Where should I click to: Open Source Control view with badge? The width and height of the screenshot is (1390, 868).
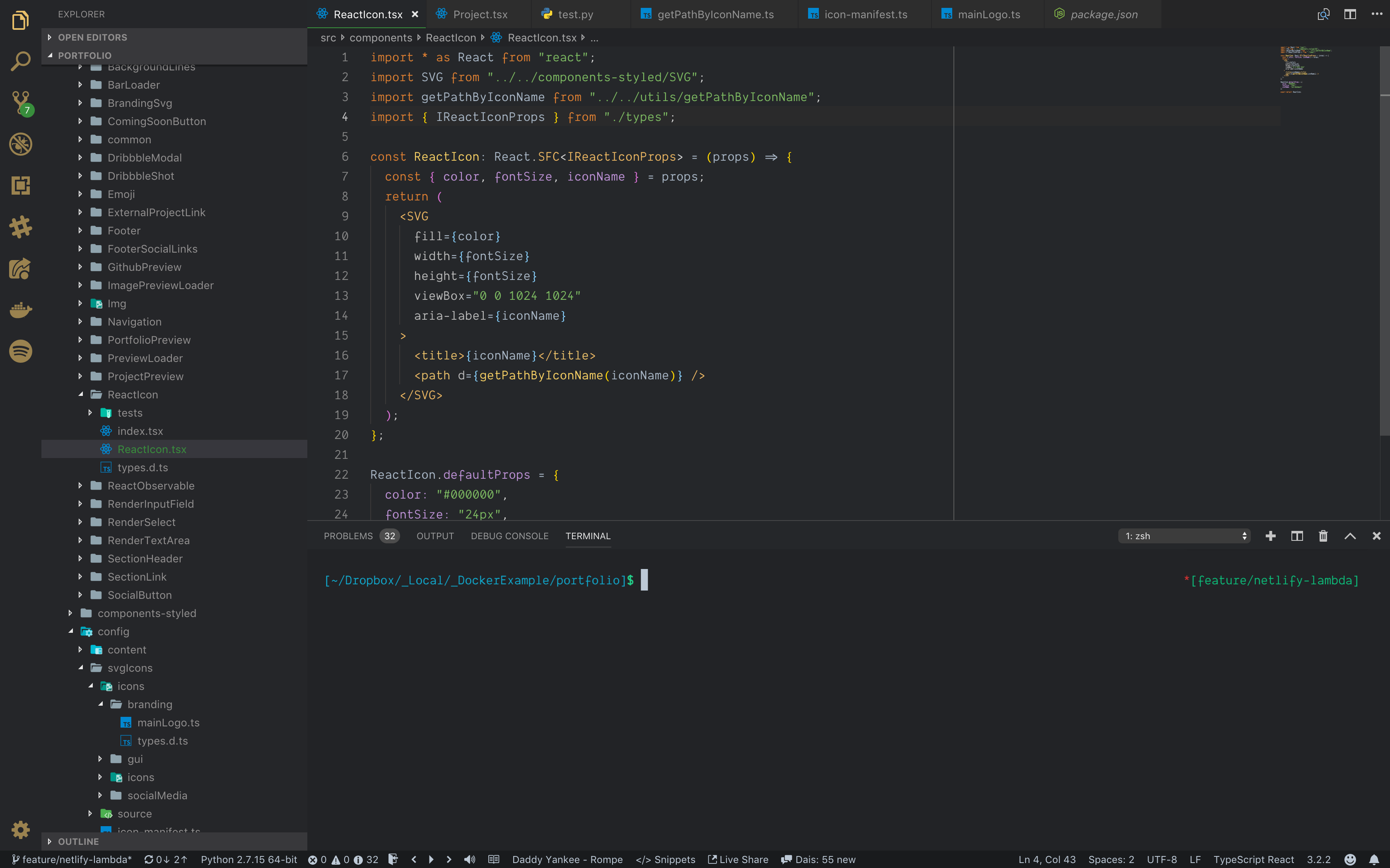(21, 102)
